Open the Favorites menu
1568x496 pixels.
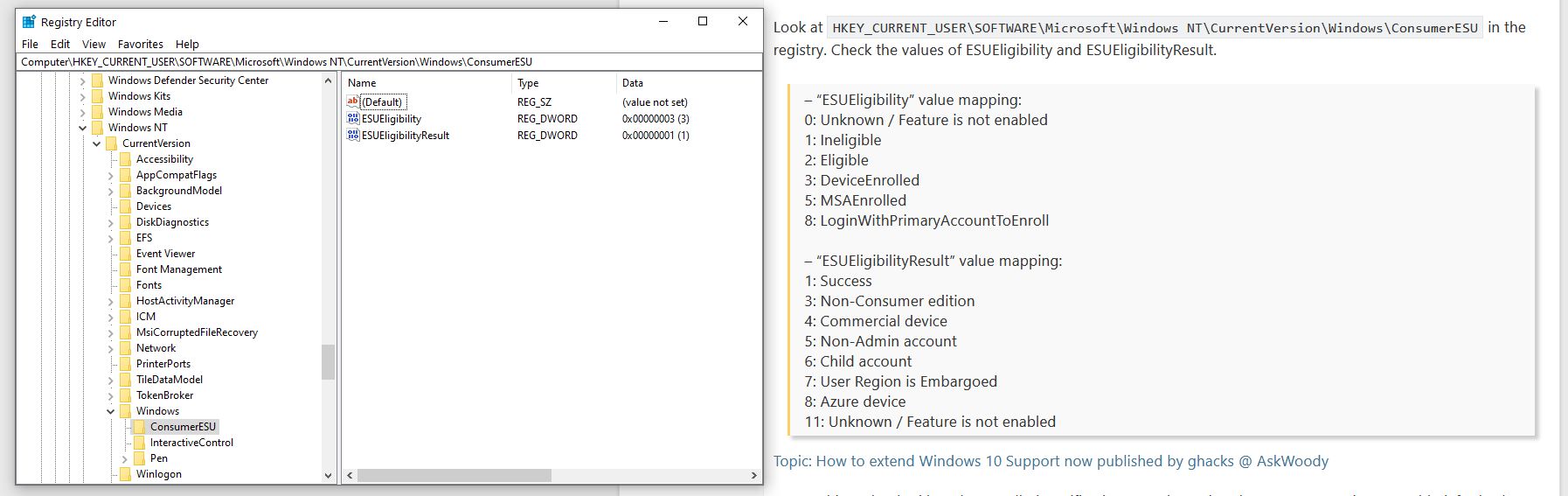click(141, 44)
